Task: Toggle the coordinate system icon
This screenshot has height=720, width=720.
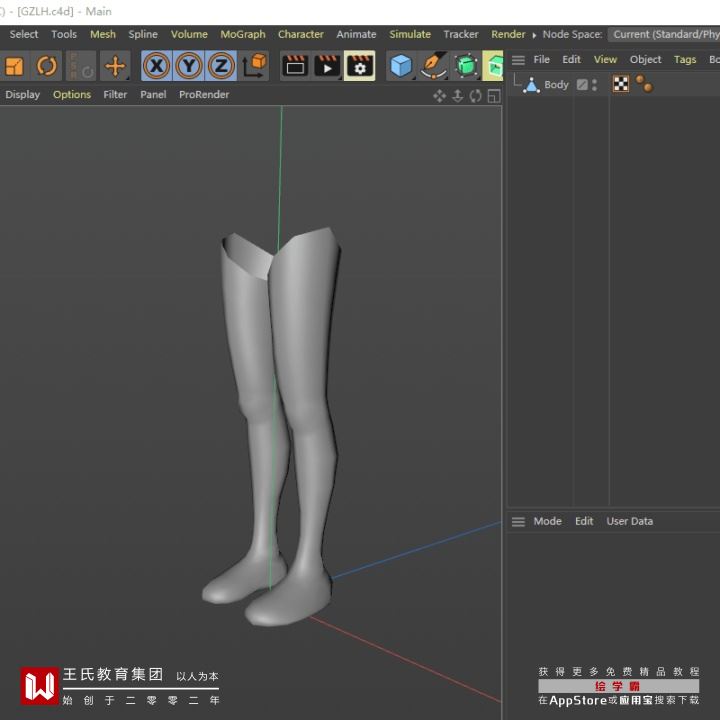Action: (x=254, y=66)
